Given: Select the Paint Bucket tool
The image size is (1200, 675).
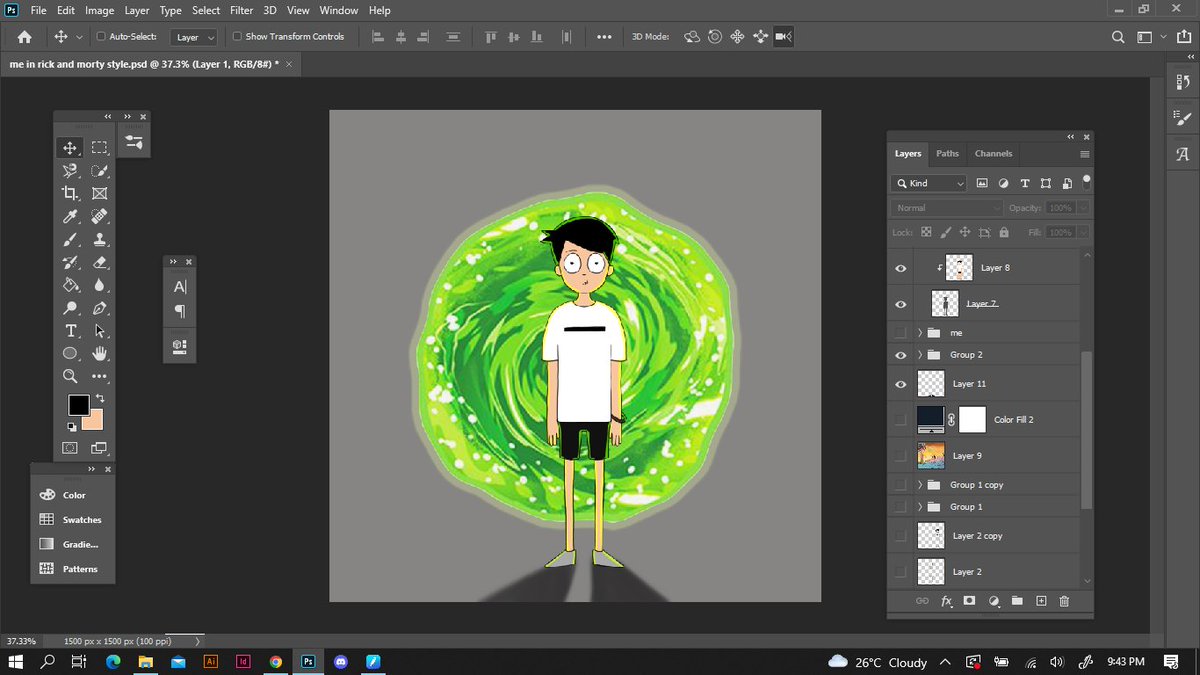Looking at the screenshot, I should tap(70, 286).
